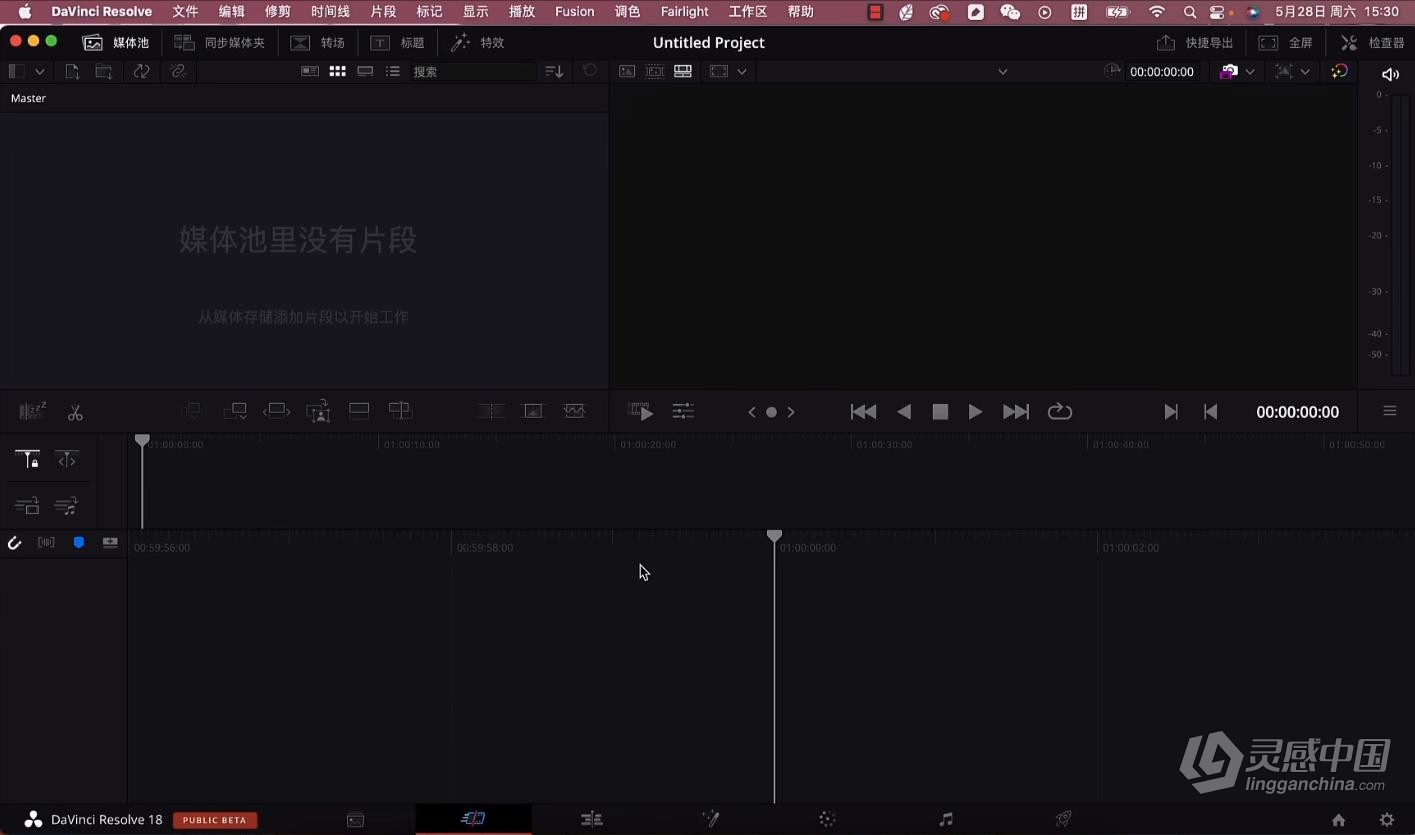Switch to the Fusion page icon
This screenshot has width=1415, height=835.
[711, 819]
